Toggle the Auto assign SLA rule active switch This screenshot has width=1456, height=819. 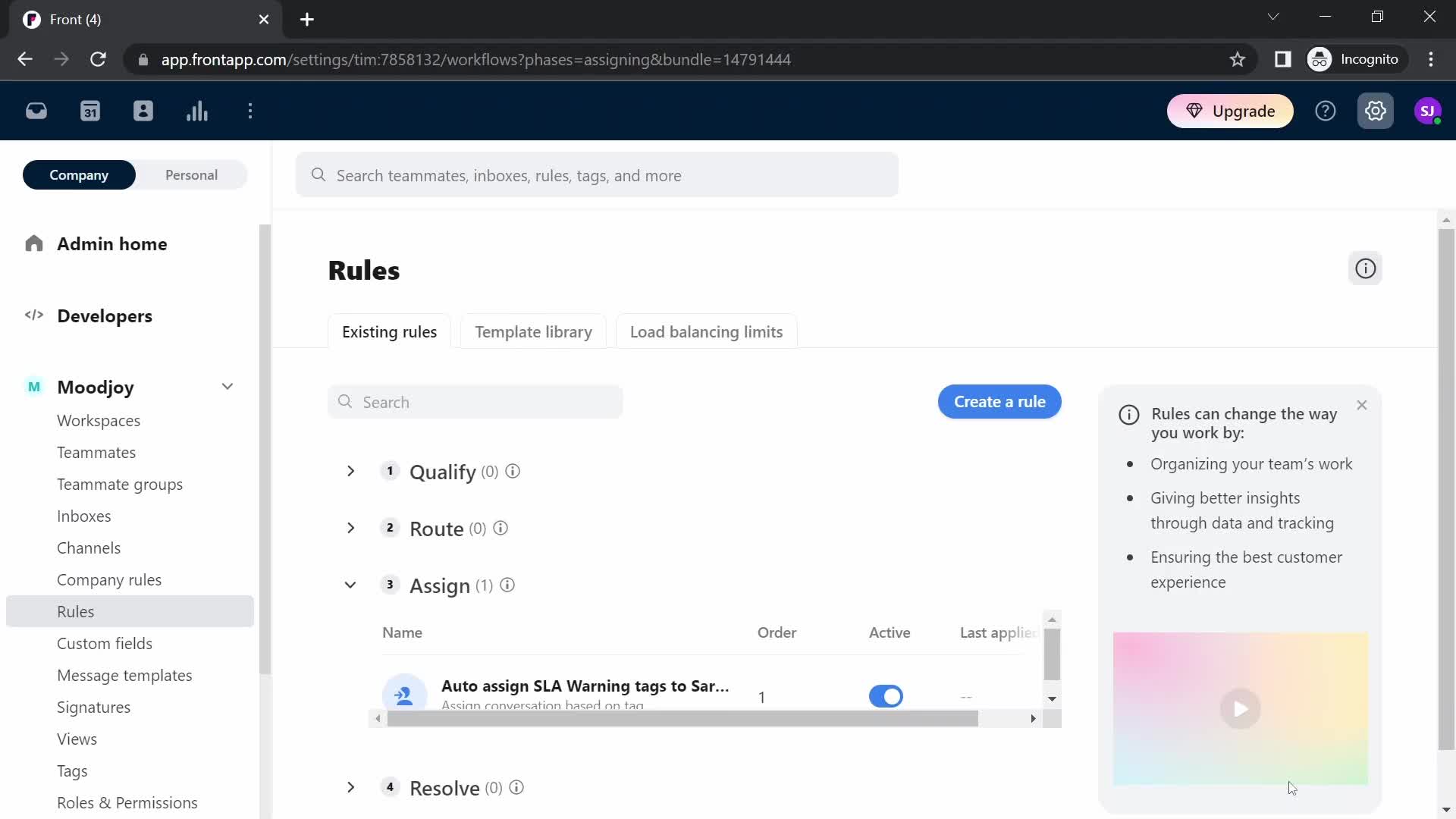tap(886, 695)
